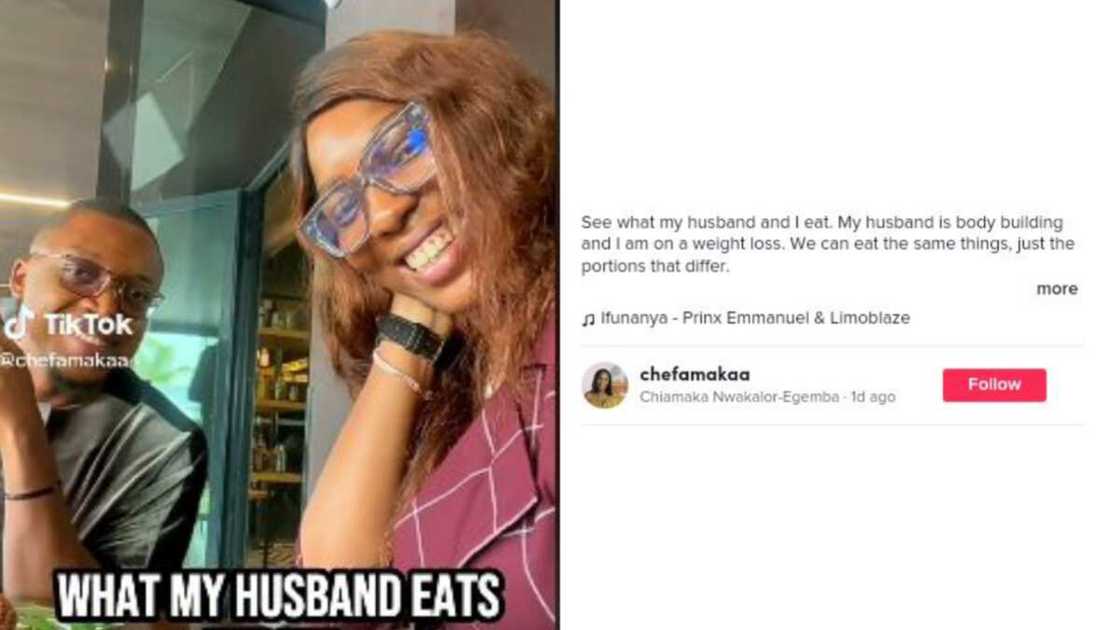Viewport: 1120px width, 630px height.
Task: Open the chefamakaa username link
Action: click(694, 374)
